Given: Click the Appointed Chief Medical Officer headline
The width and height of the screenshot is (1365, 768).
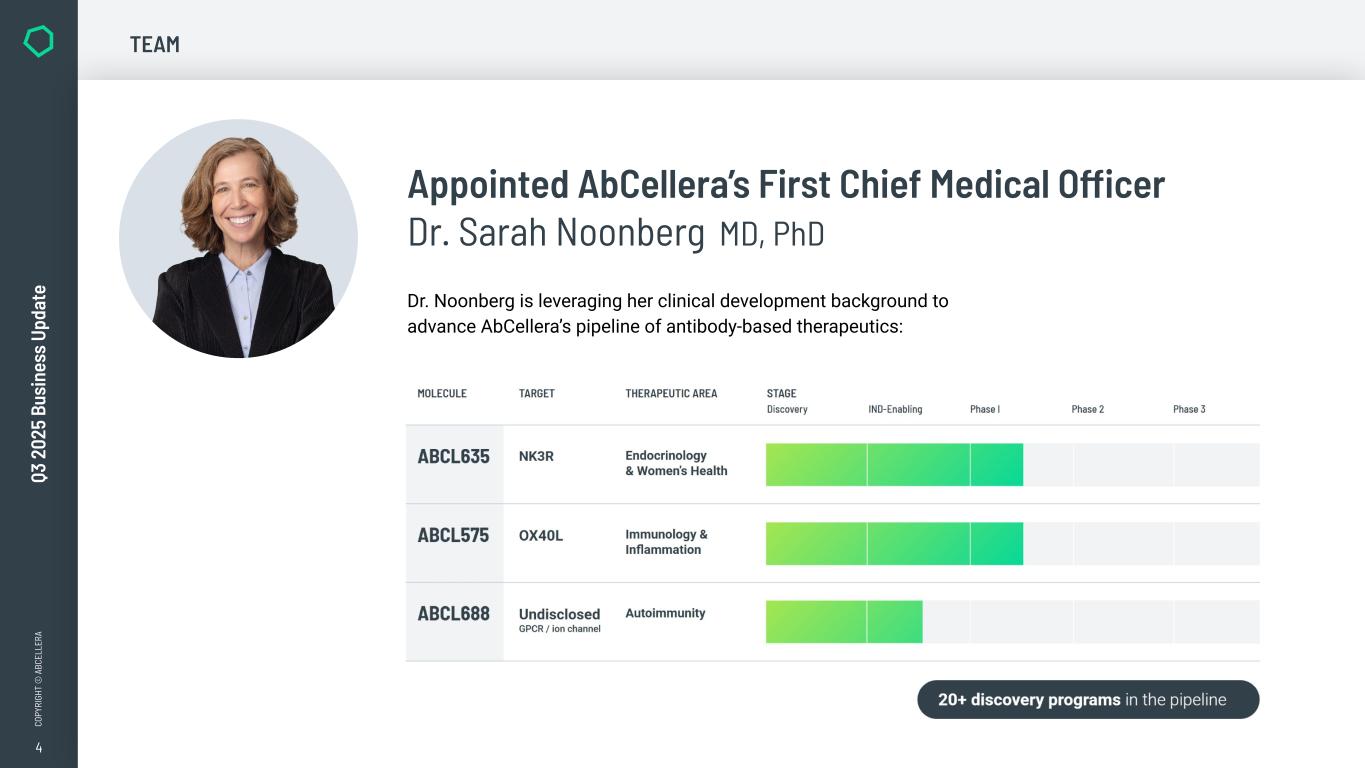Looking at the screenshot, I should (786, 185).
